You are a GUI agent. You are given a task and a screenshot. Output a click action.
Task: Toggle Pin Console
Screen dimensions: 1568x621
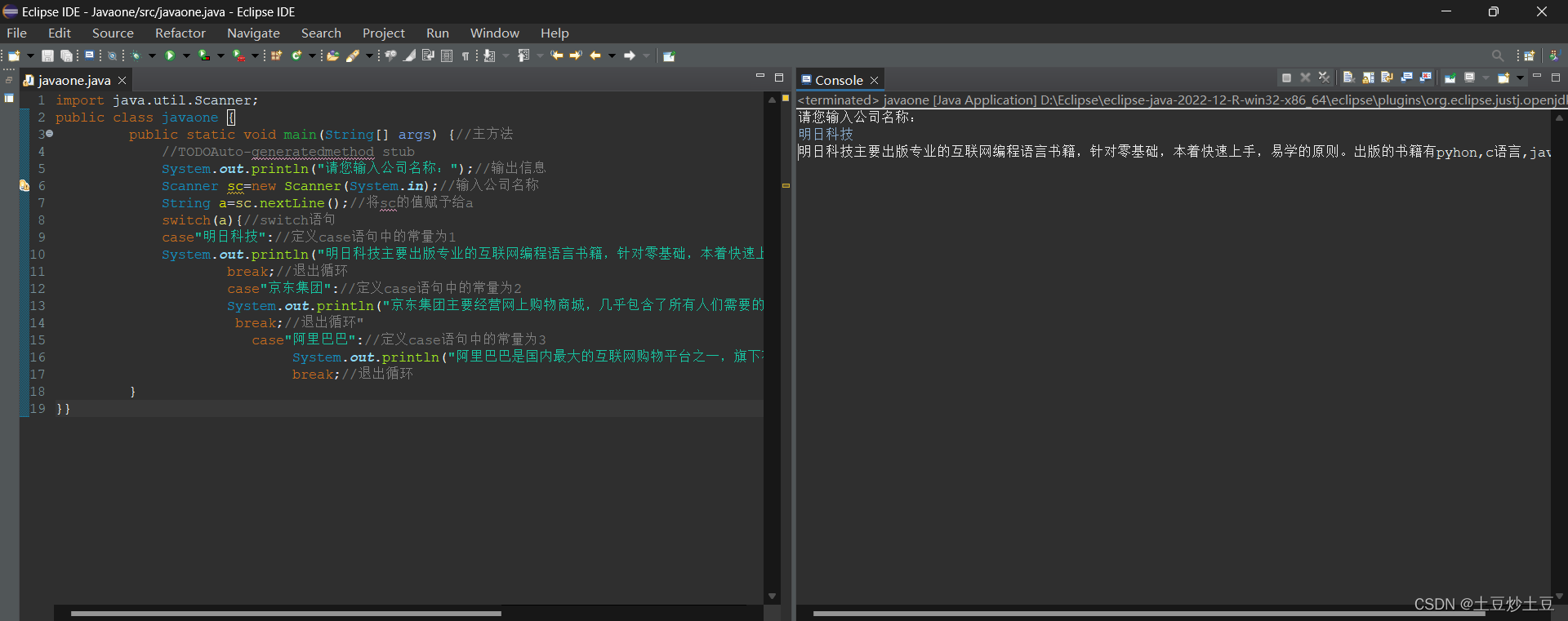coord(1450,78)
